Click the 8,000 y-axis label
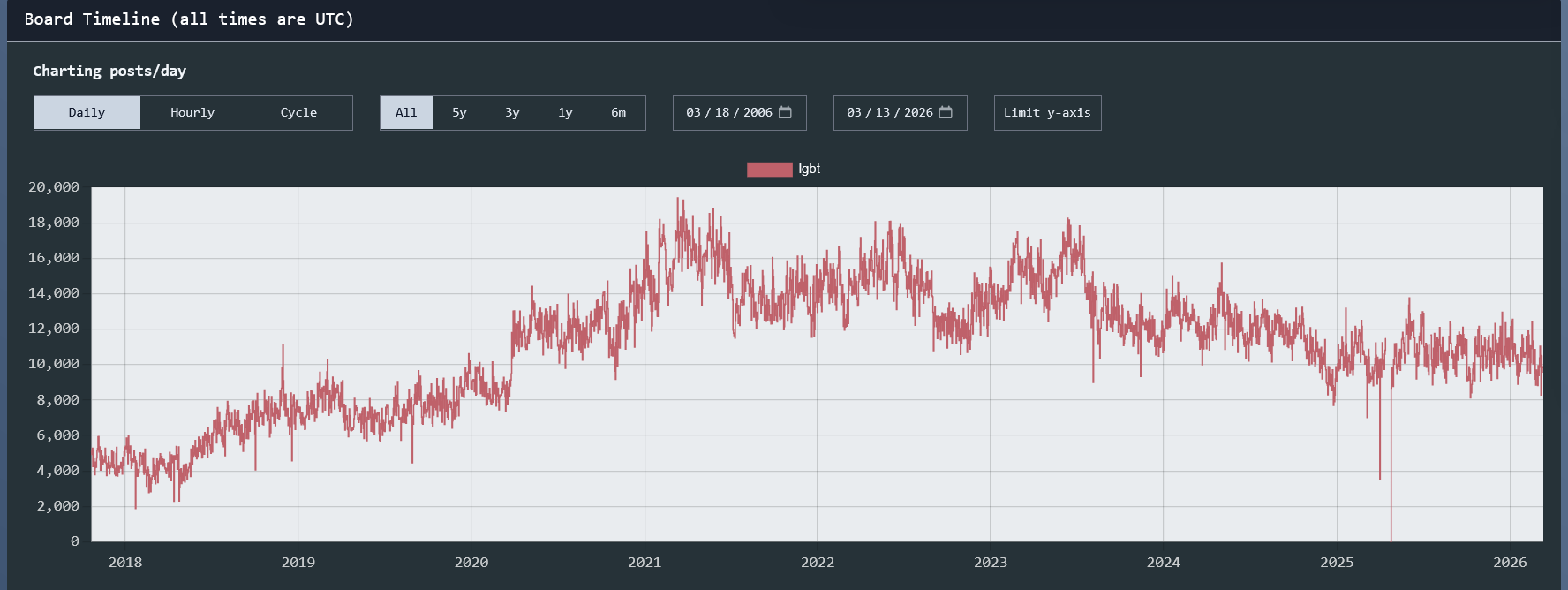 57,400
